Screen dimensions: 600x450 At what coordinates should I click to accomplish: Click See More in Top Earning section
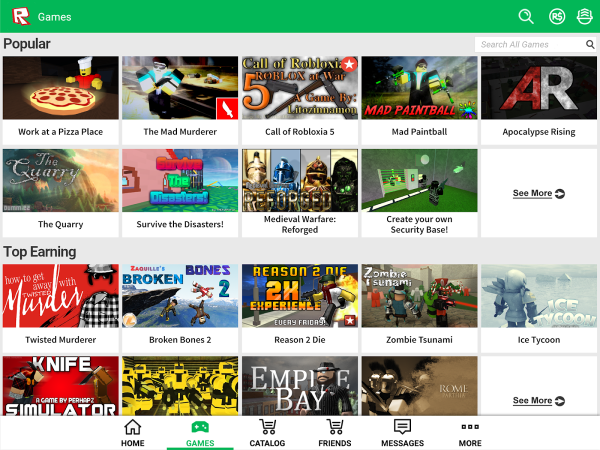(539, 401)
